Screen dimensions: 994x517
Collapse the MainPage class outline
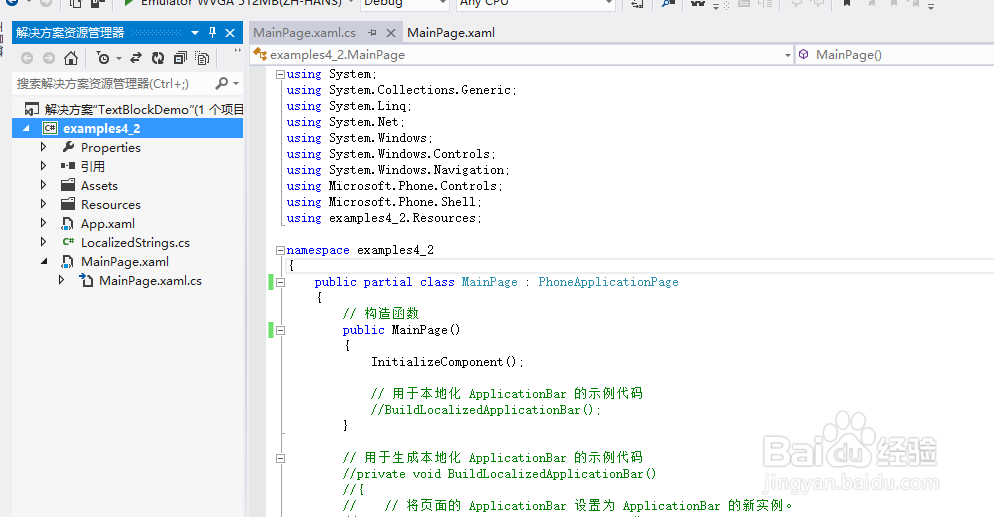(280, 283)
